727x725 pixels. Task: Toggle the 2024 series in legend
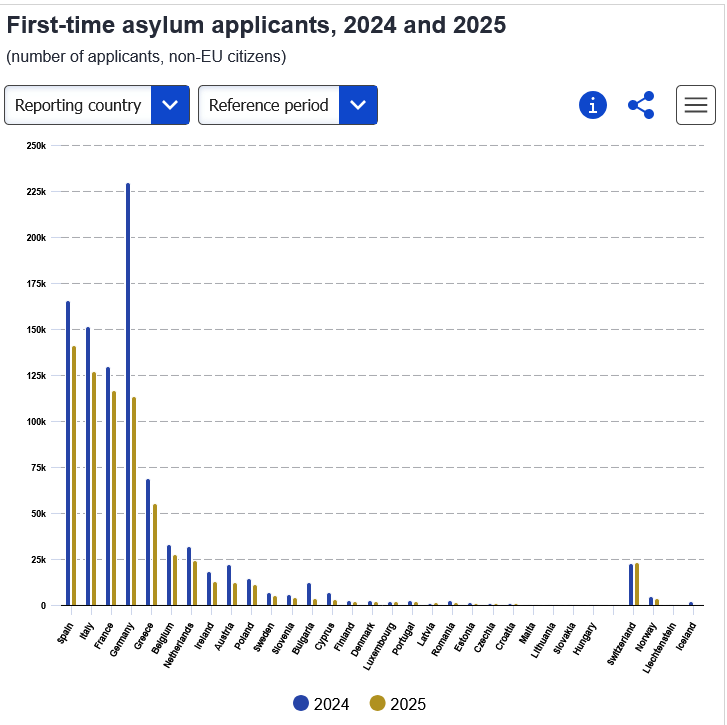[x=321, y=704]
